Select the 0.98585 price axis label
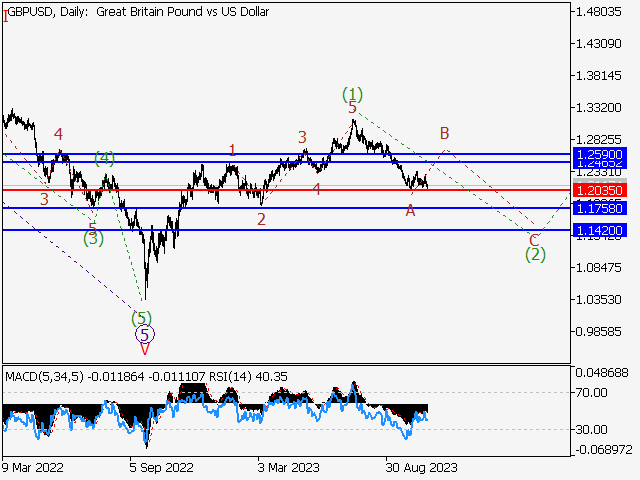 [x=598, y=332]
